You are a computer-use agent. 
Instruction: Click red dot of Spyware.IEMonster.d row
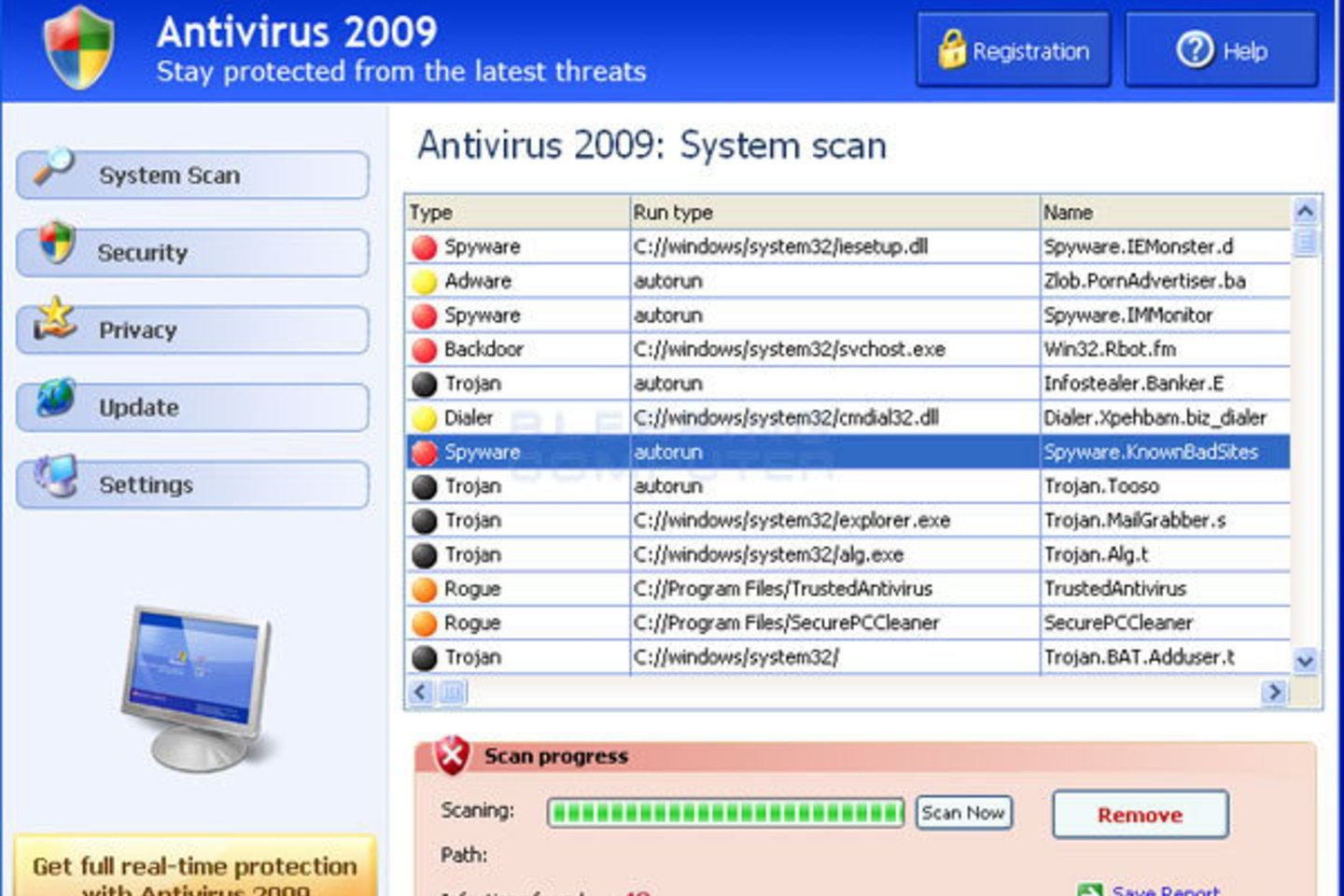[425, 247]
